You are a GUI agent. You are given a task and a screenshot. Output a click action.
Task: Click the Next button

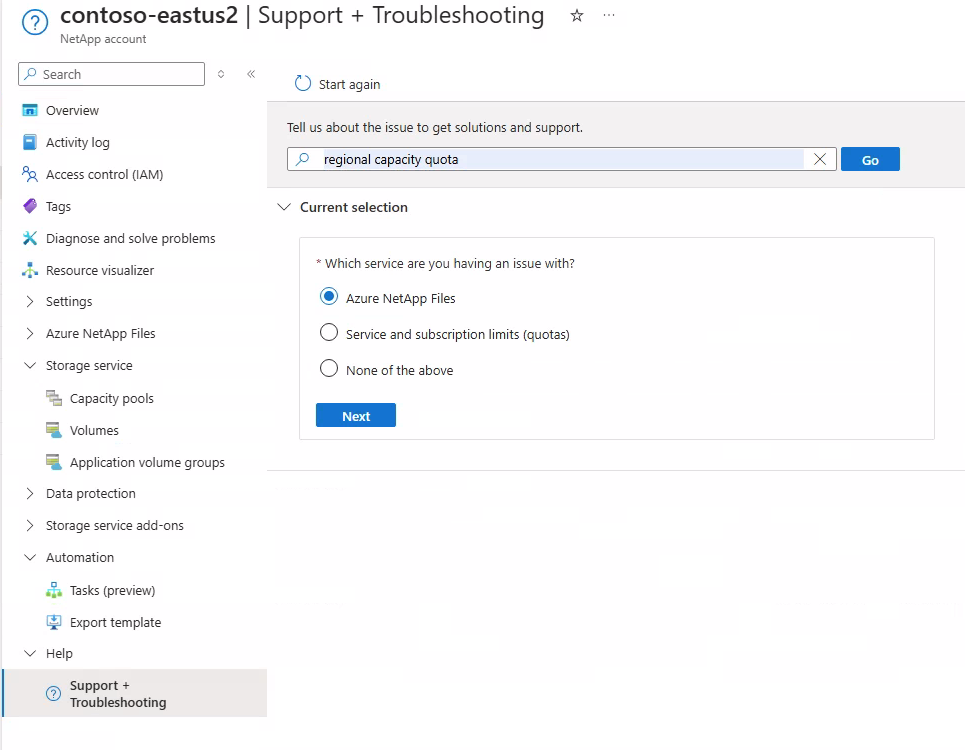click(x=356, y=415)
